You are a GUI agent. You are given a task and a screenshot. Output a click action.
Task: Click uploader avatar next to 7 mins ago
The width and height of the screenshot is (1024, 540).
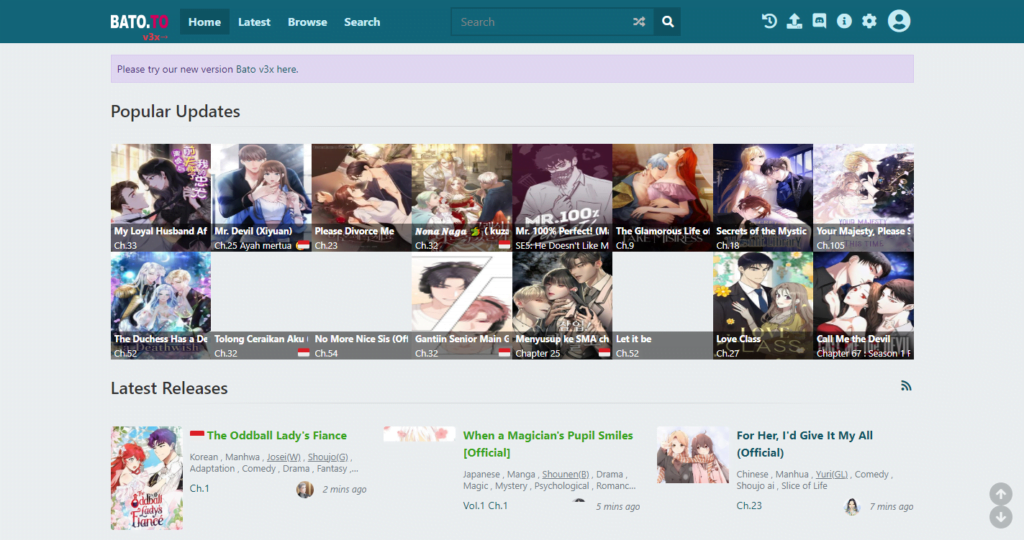(852, 506)
